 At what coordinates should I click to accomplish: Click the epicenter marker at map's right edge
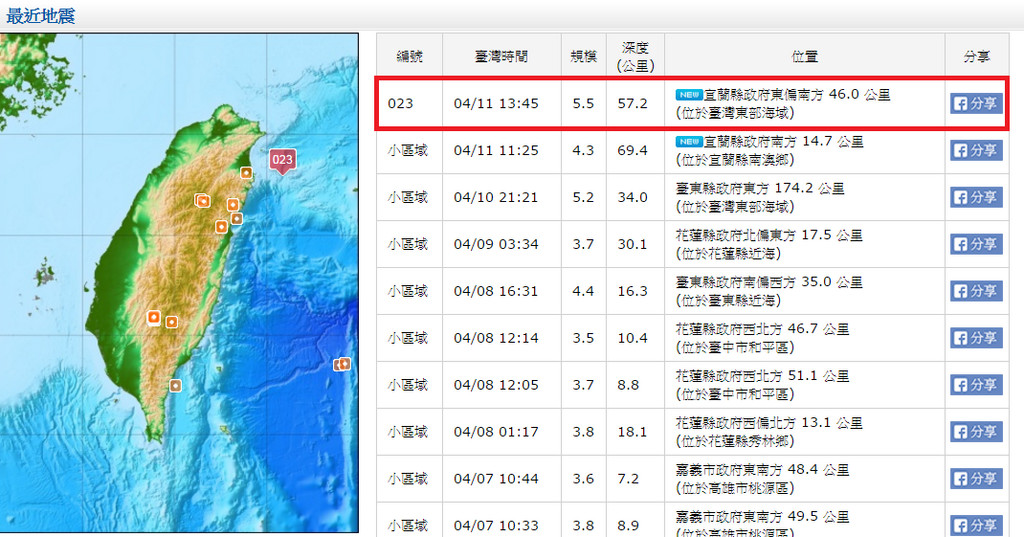pos(342,364)
